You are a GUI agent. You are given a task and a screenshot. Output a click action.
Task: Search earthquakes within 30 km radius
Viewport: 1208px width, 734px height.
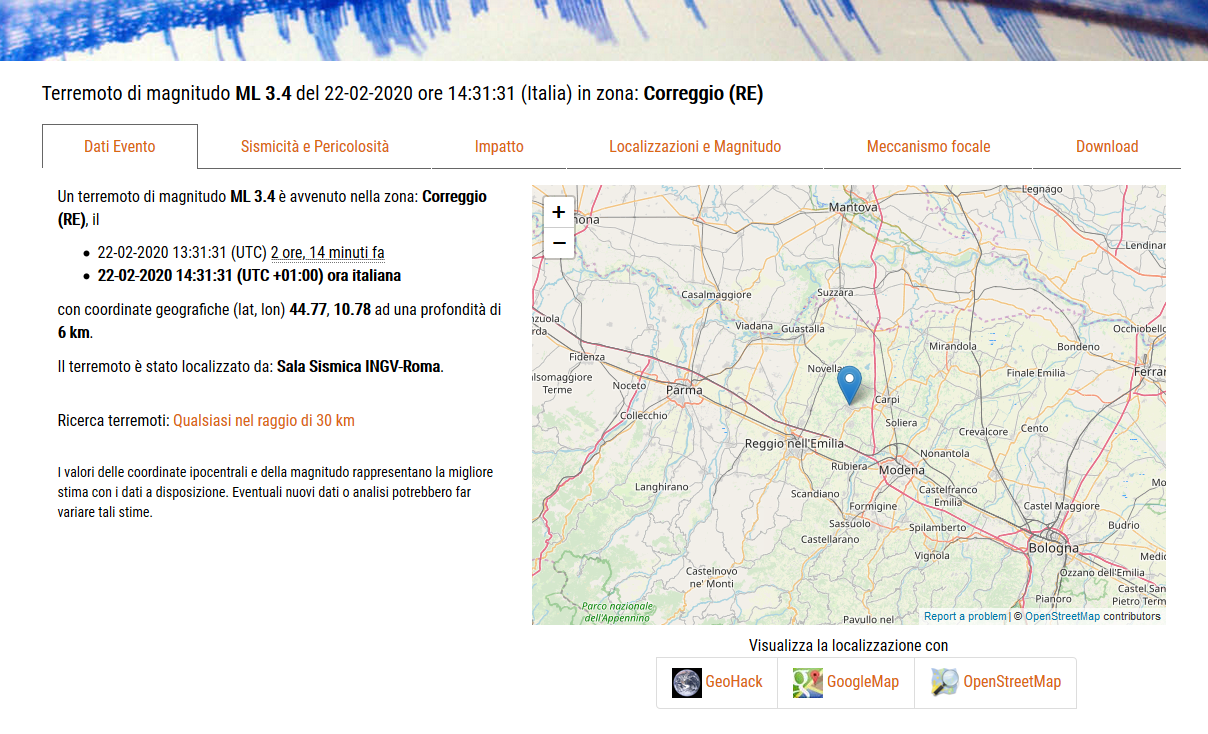pos(264,421)
